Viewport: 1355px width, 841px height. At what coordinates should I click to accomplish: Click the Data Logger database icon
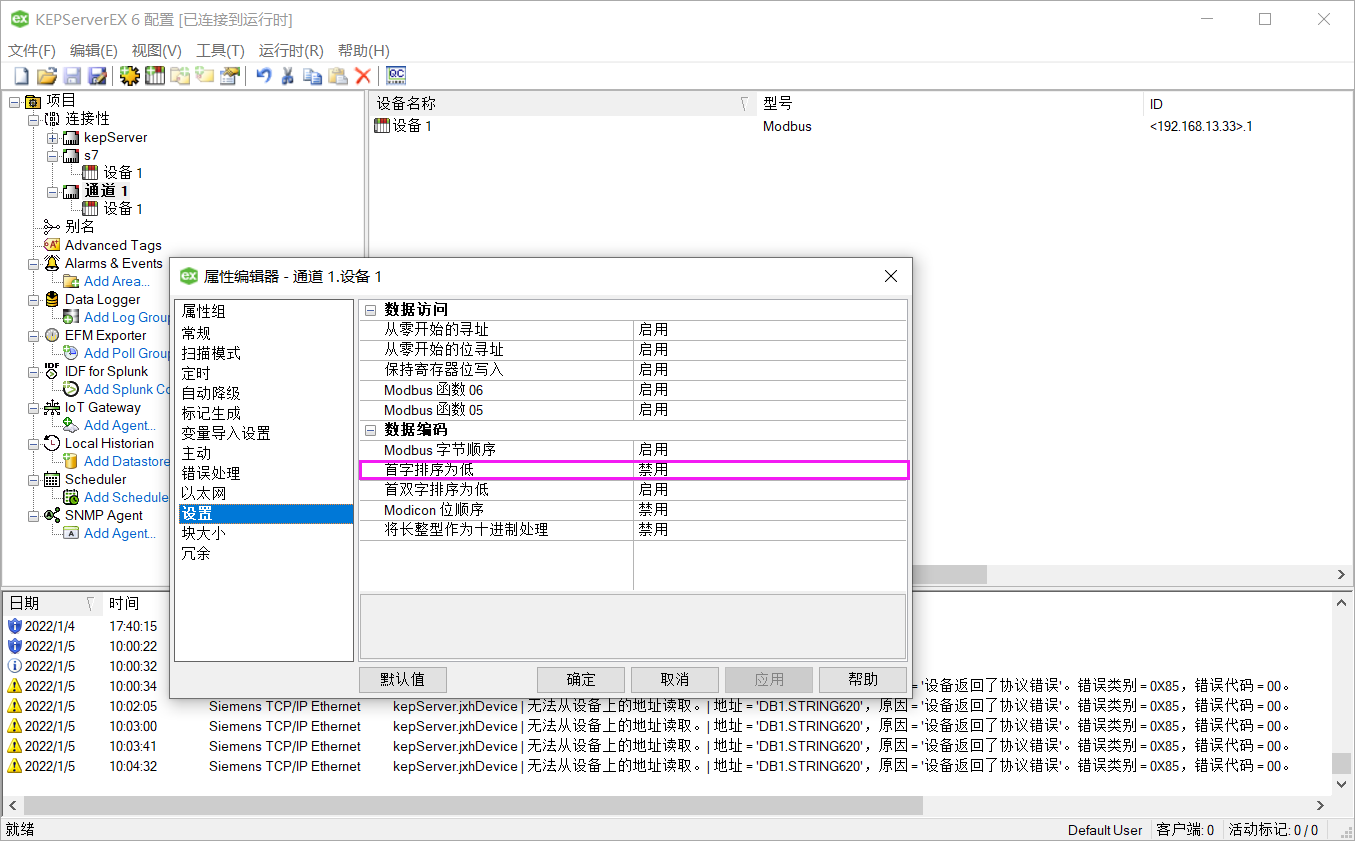52,299
